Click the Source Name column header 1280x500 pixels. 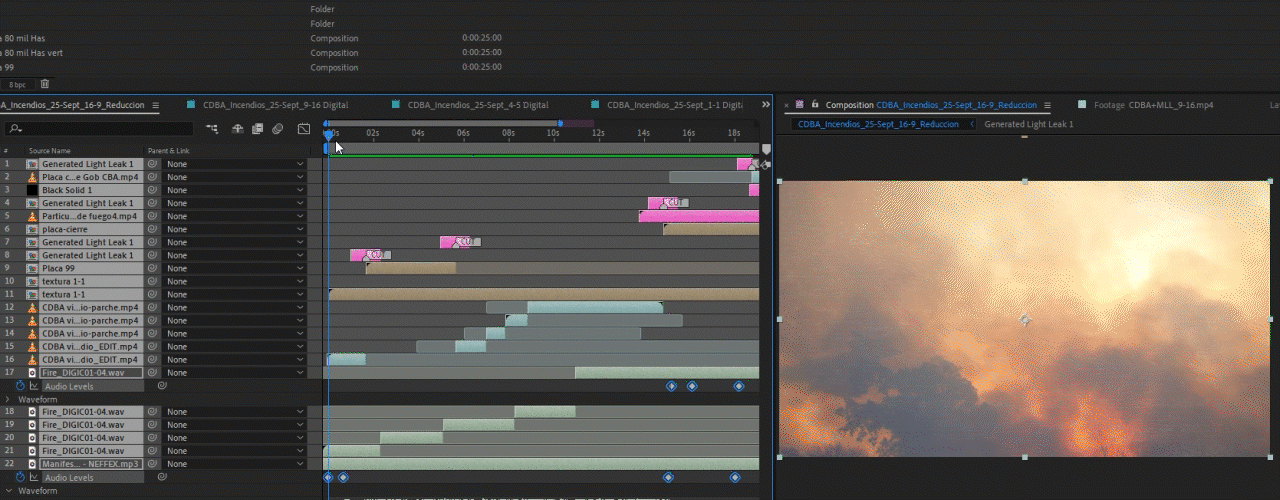50,151
